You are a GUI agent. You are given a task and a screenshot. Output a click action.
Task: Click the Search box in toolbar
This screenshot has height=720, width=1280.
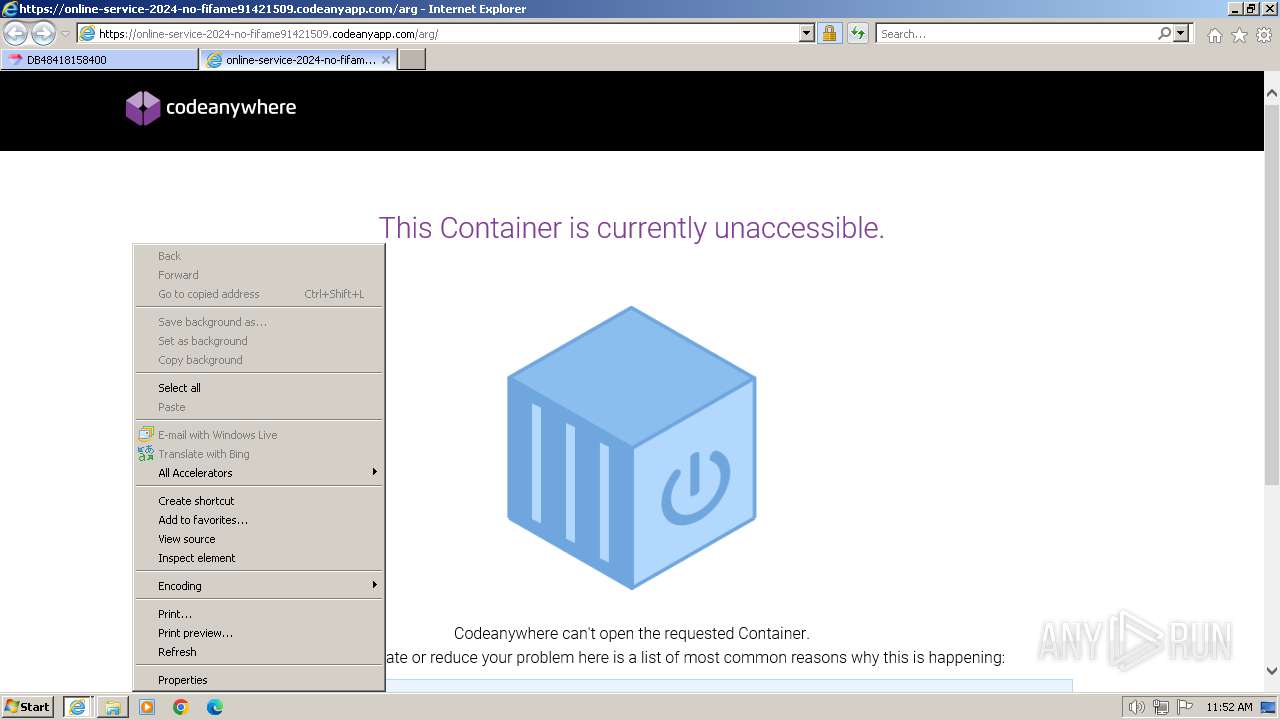click(x=1016, y=34)
